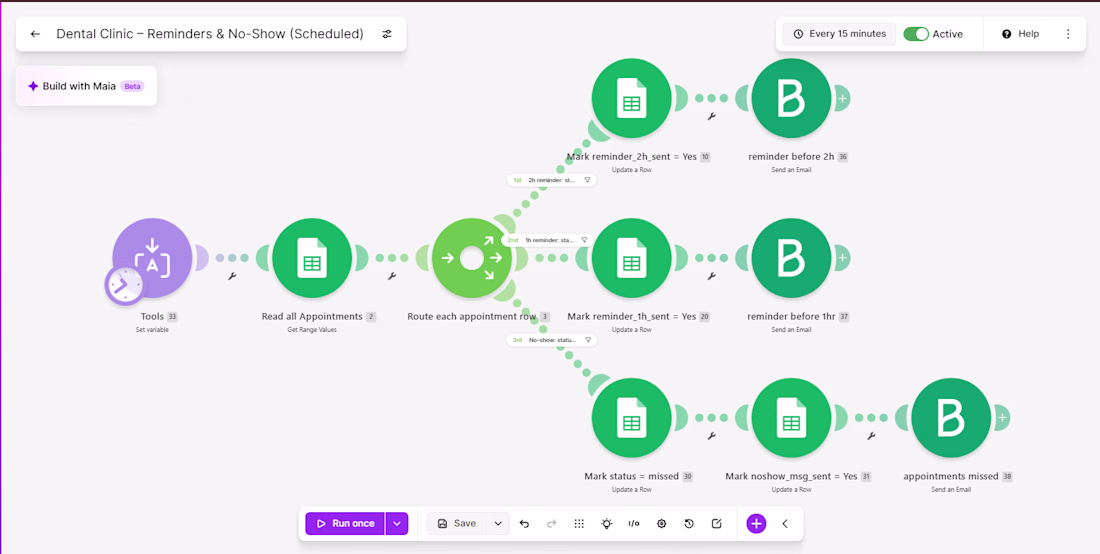Click the lightbulb explain-flow icon
This screenshot has height=554, width=1100.
click(x=607, y=523)
